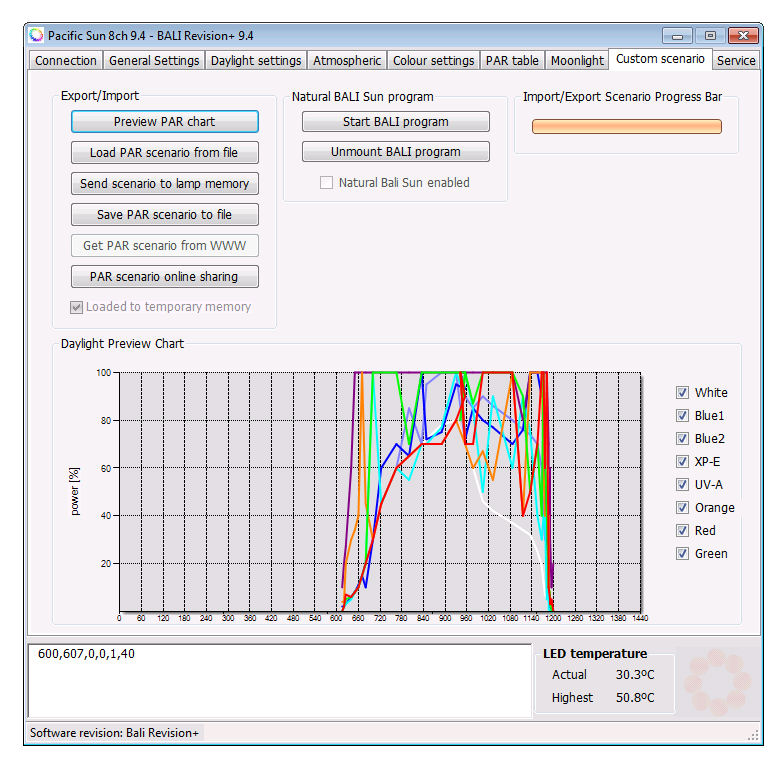Hide the Orange channel line
784x769 pixels.
(x=683, y=508)
